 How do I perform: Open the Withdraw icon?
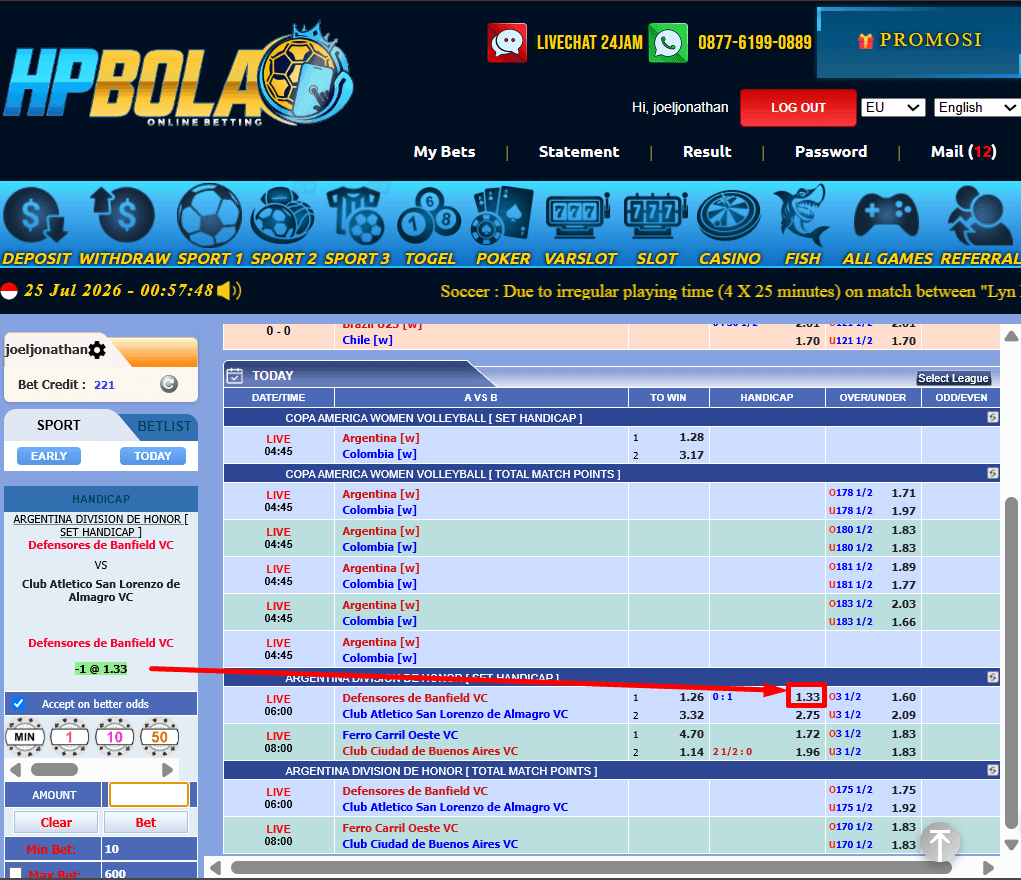(123, 215)
